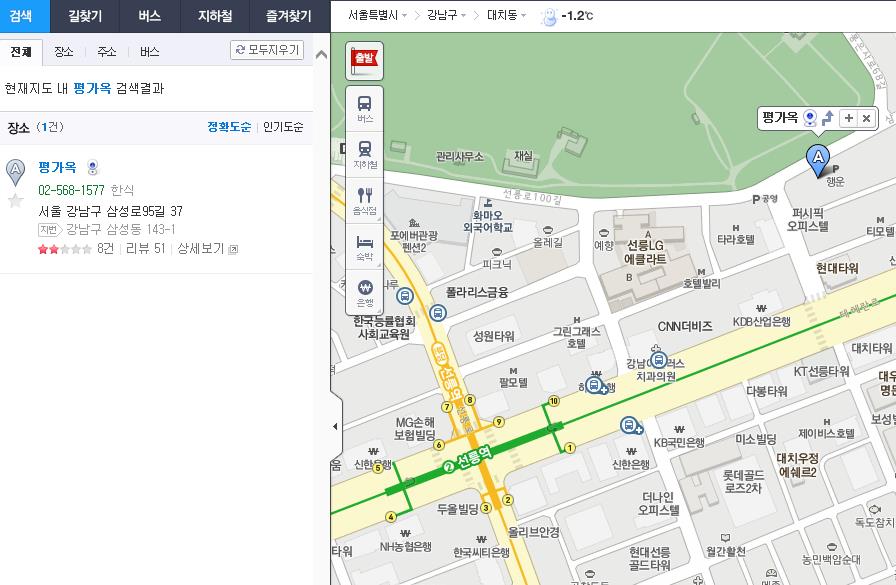This screenshot has height=585, width=896.
Task: Collapse the left search panel with arrow
Action: click(x=336, y=427)
